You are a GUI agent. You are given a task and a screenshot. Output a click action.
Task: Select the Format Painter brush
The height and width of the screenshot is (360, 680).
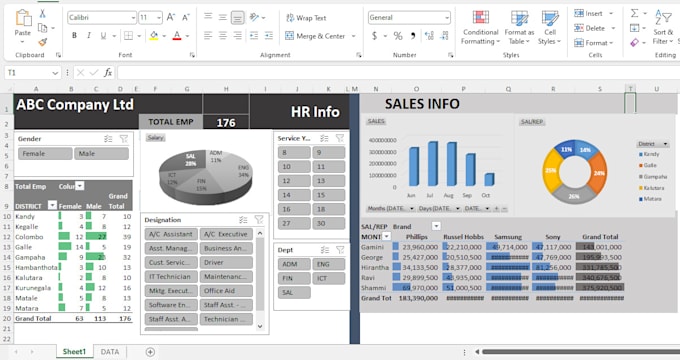point(42,42)
